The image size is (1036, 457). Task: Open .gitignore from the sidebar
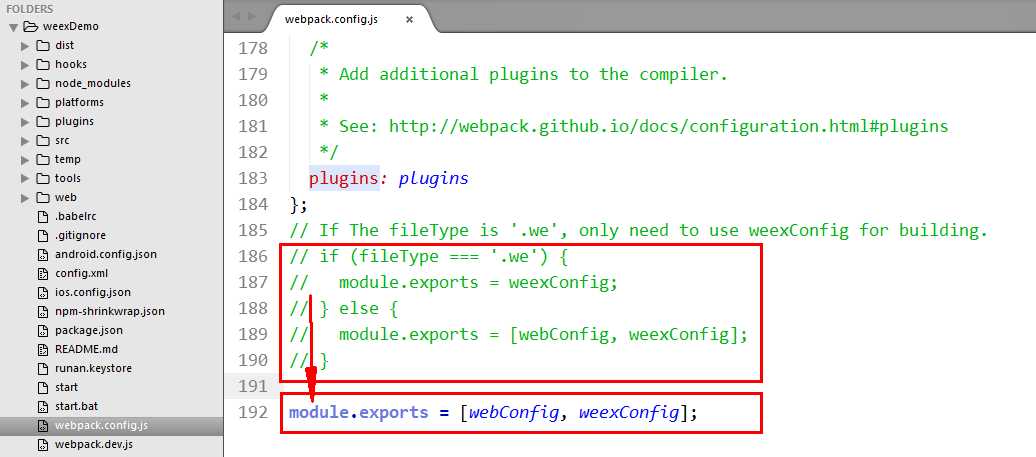pos(80,235)
